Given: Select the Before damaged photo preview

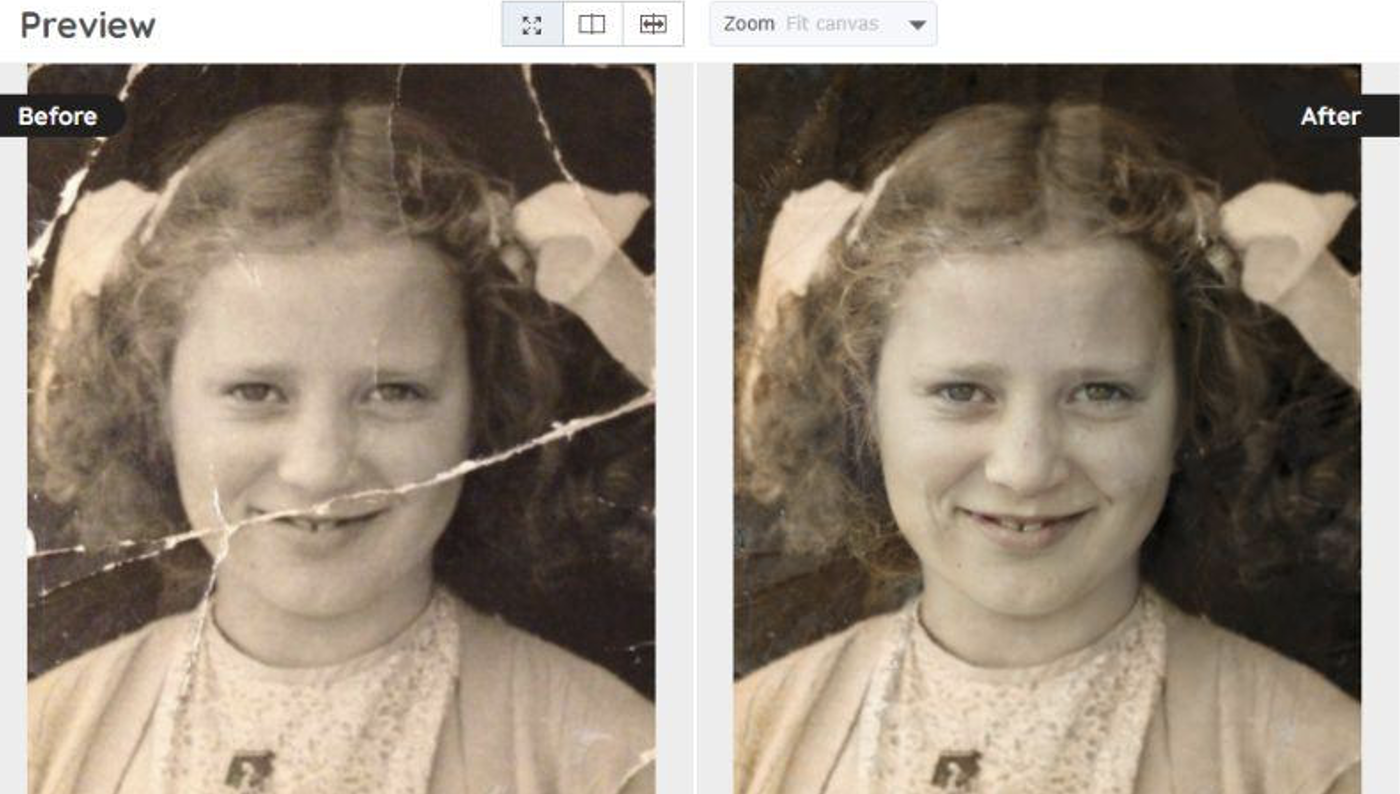Looking at the screenshot, I should click(341, 429).
